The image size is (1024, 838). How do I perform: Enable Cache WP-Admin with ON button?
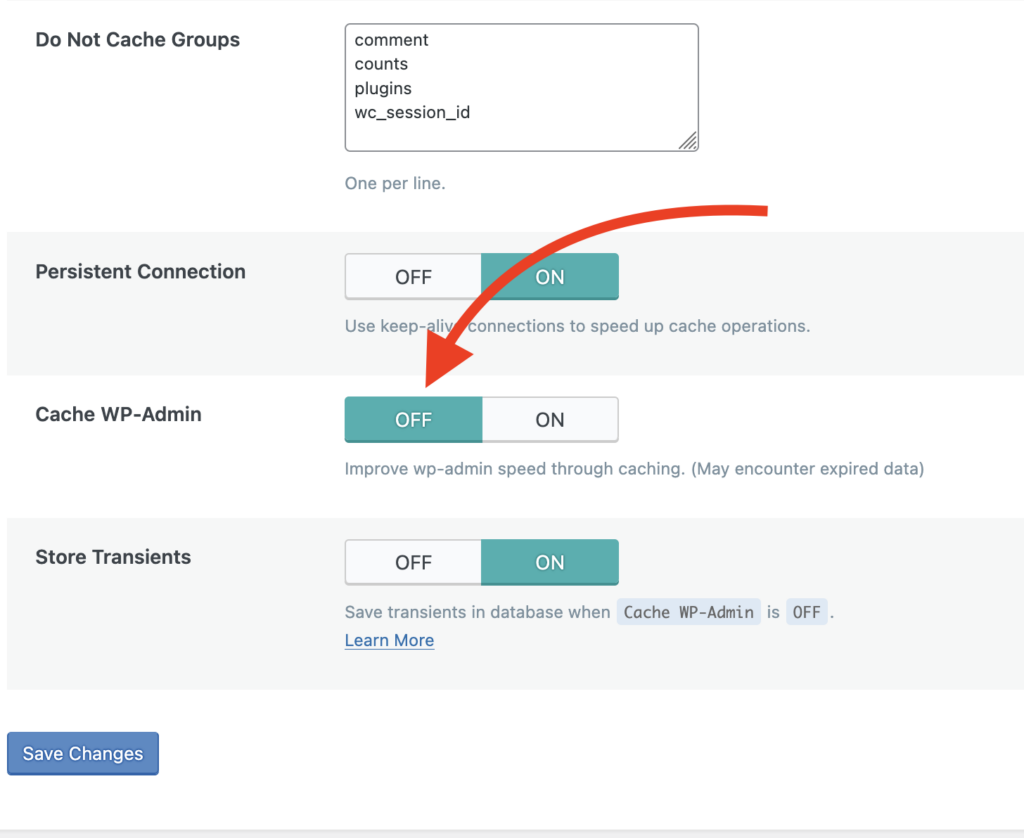[550, 420]
